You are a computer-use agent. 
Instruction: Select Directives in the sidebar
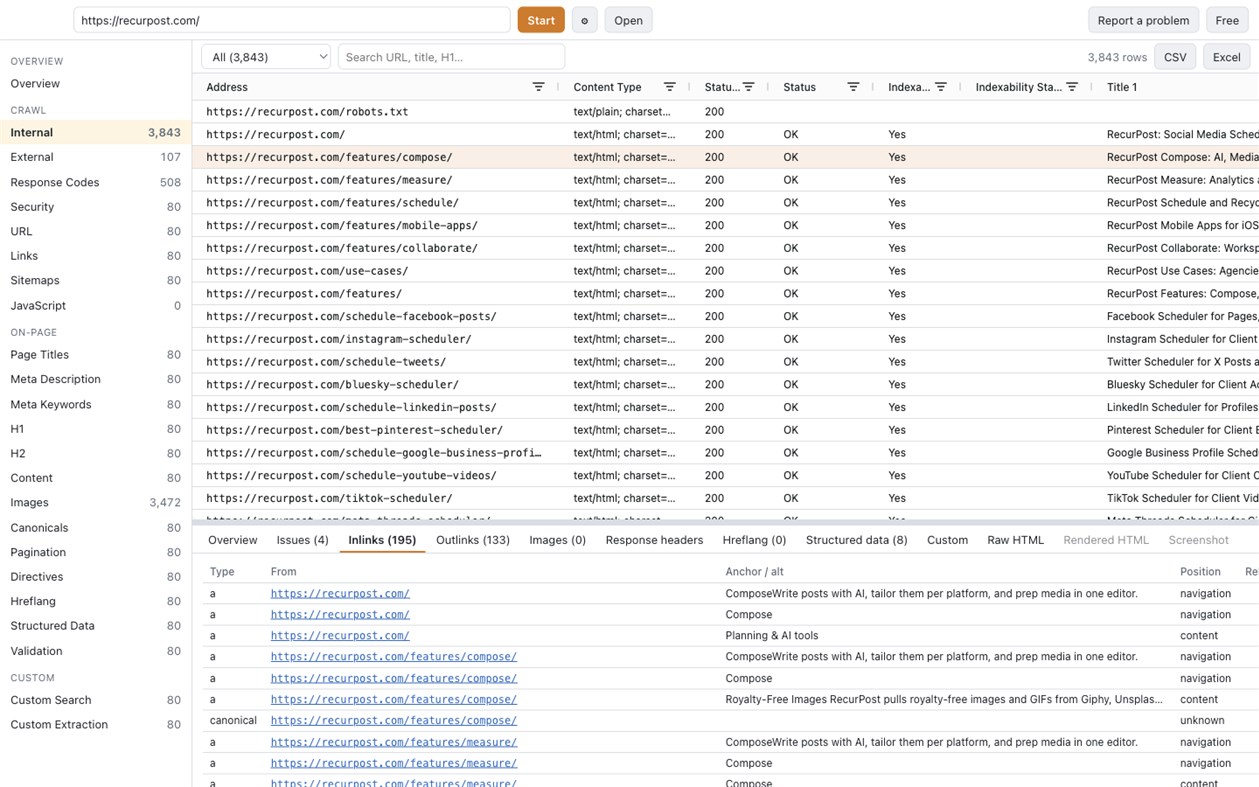click(96, 577)
